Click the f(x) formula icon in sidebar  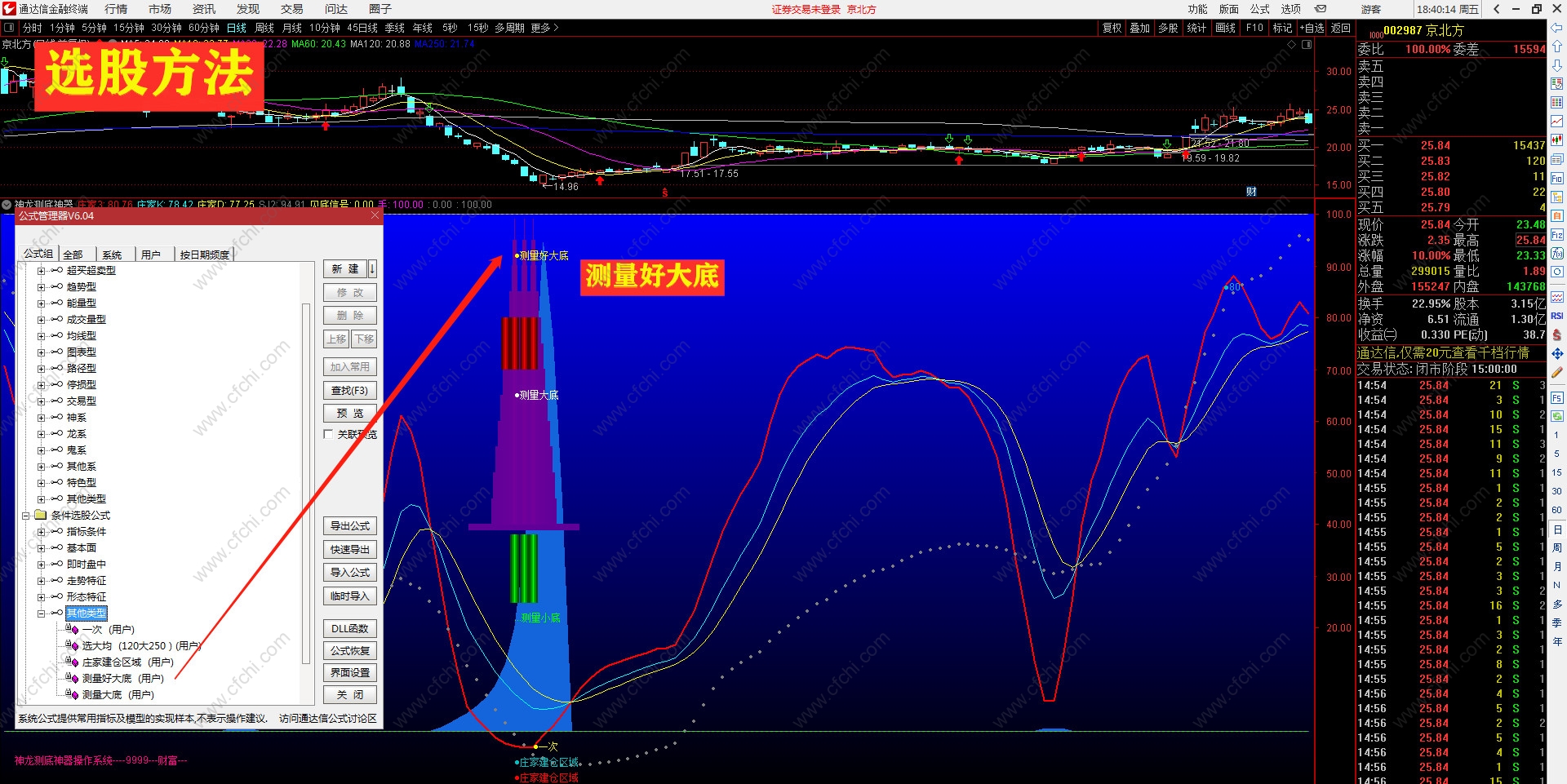pos(1557,254)
